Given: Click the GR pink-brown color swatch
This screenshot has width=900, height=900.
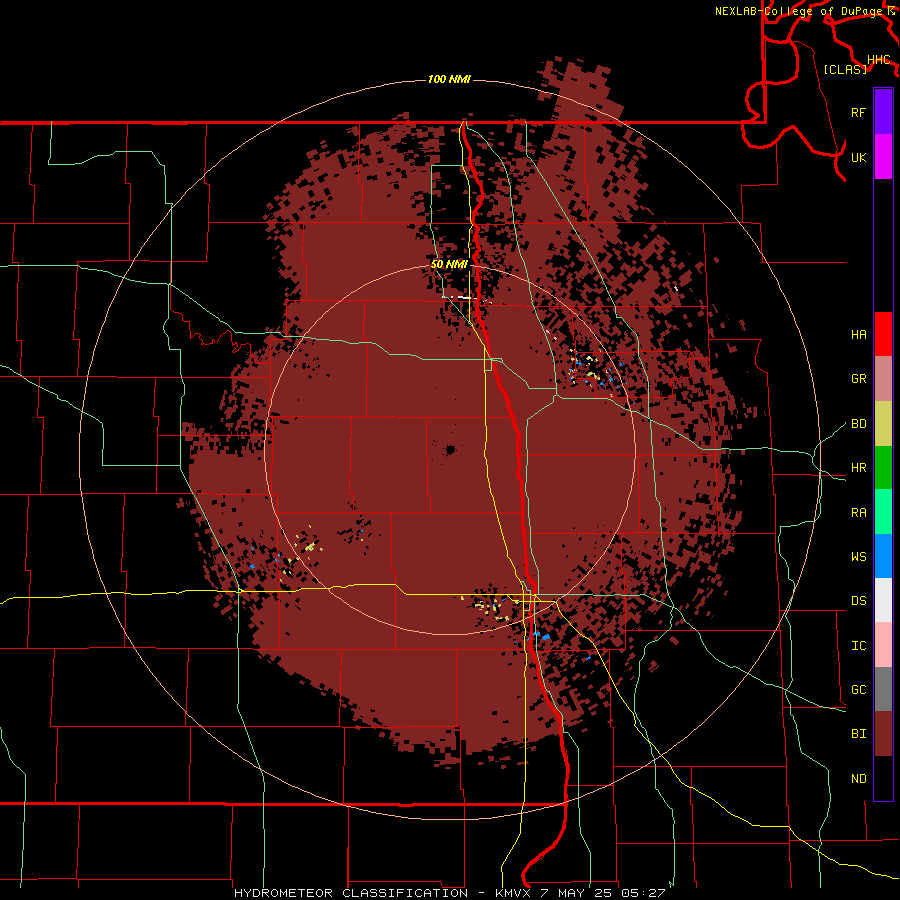Looking at the screenshot, I should 883,379.
